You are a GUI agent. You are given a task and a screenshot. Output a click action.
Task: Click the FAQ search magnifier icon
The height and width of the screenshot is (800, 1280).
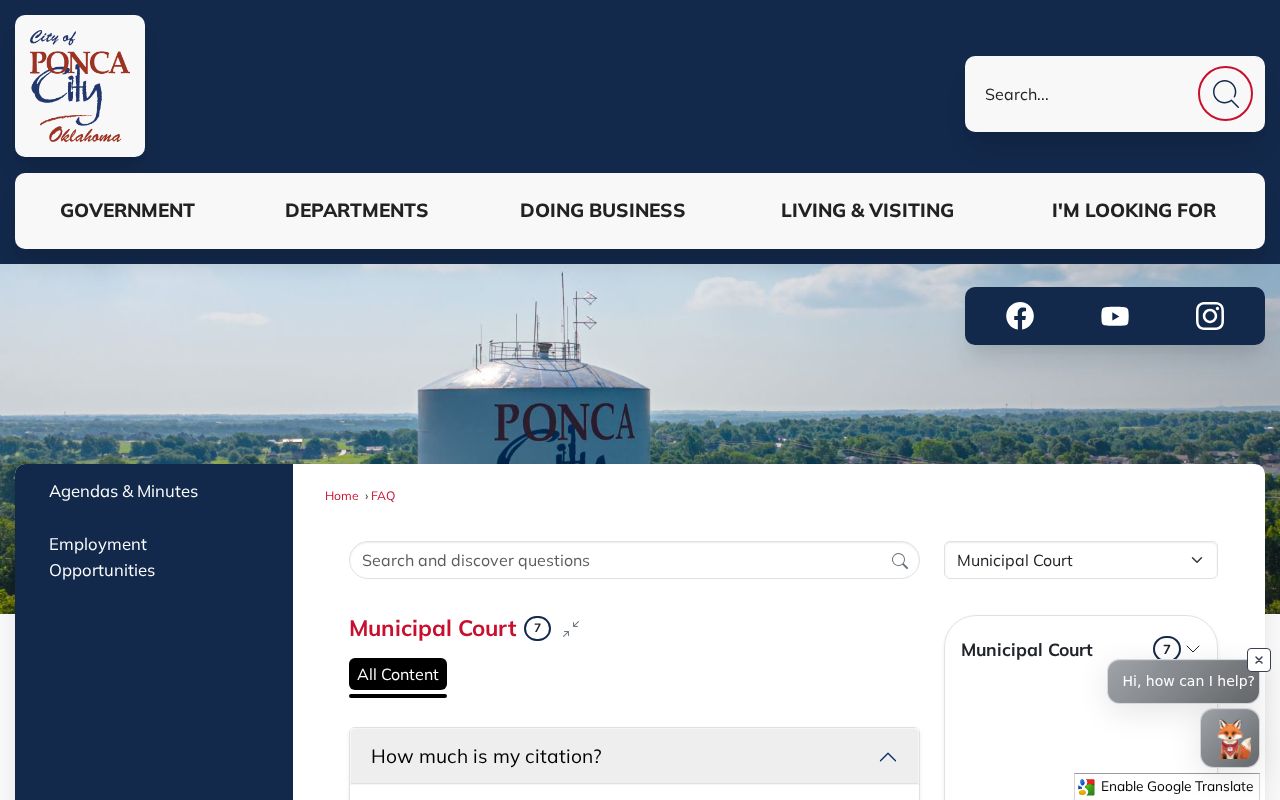tap(900, 561)
